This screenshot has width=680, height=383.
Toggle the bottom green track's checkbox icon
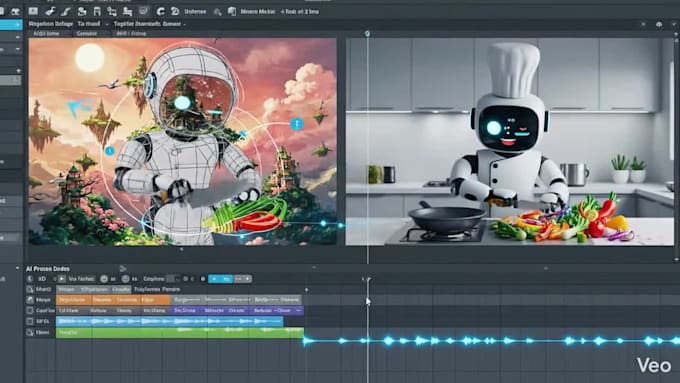point(30,333)
